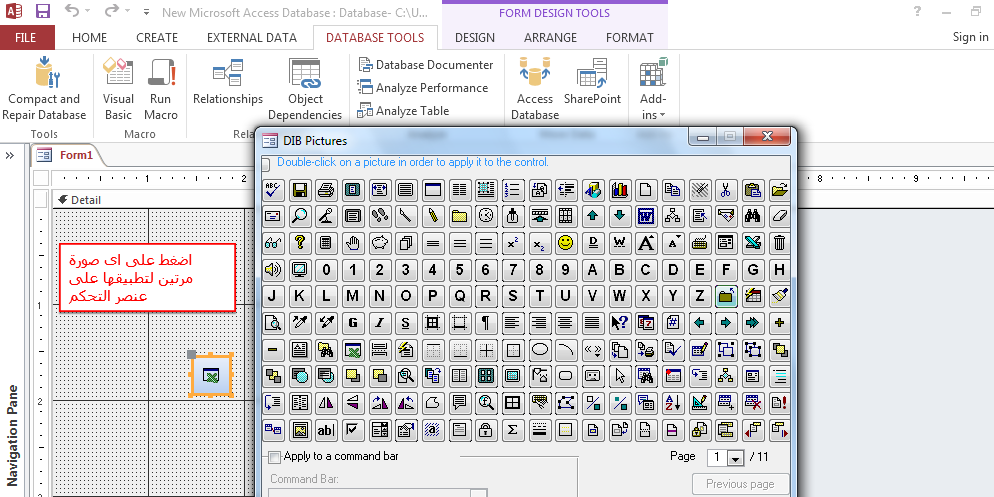The height and width of the screenshot is (497, 994).
Task: Select the printer picture in DIB Pictures
Action: point(326,190)
